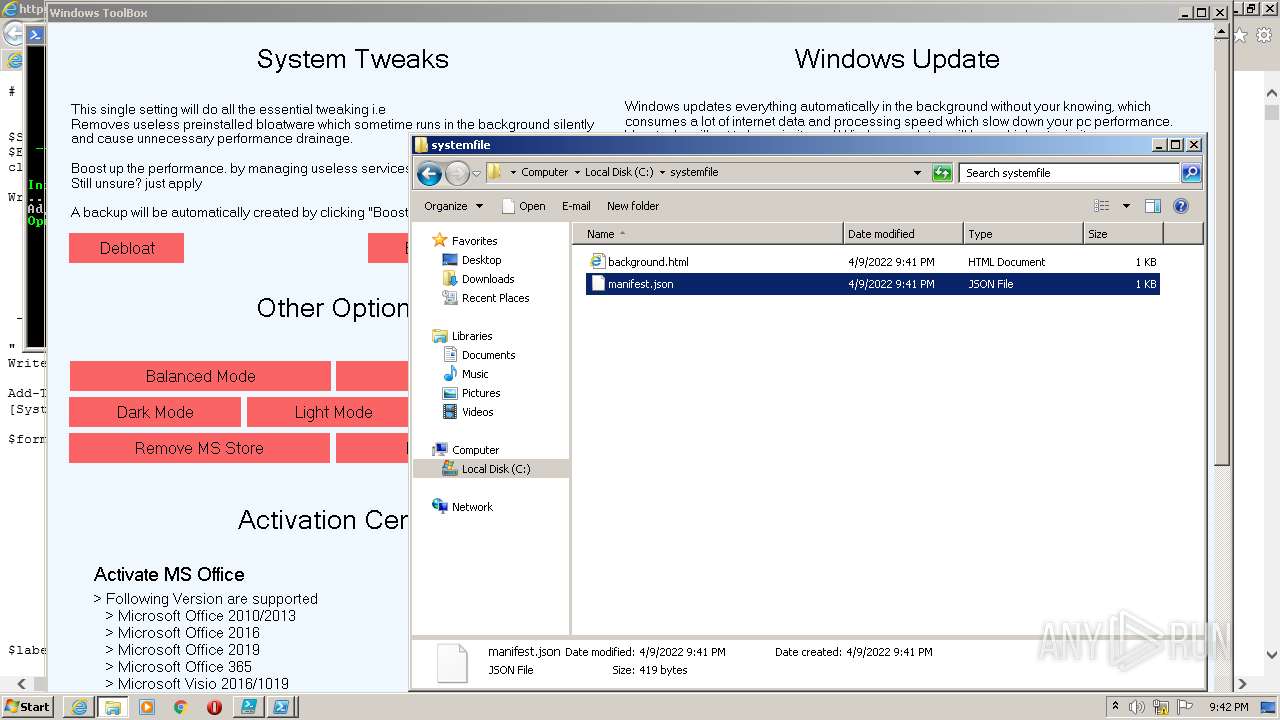The image size is (1280, 720).
Task: Click Local Disk (C:) in the breadcrumb
Action: point(619,172)
